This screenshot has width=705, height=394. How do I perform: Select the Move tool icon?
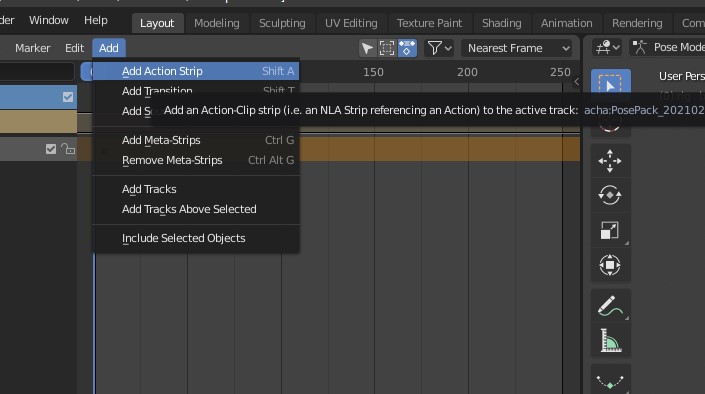point(610,161)
